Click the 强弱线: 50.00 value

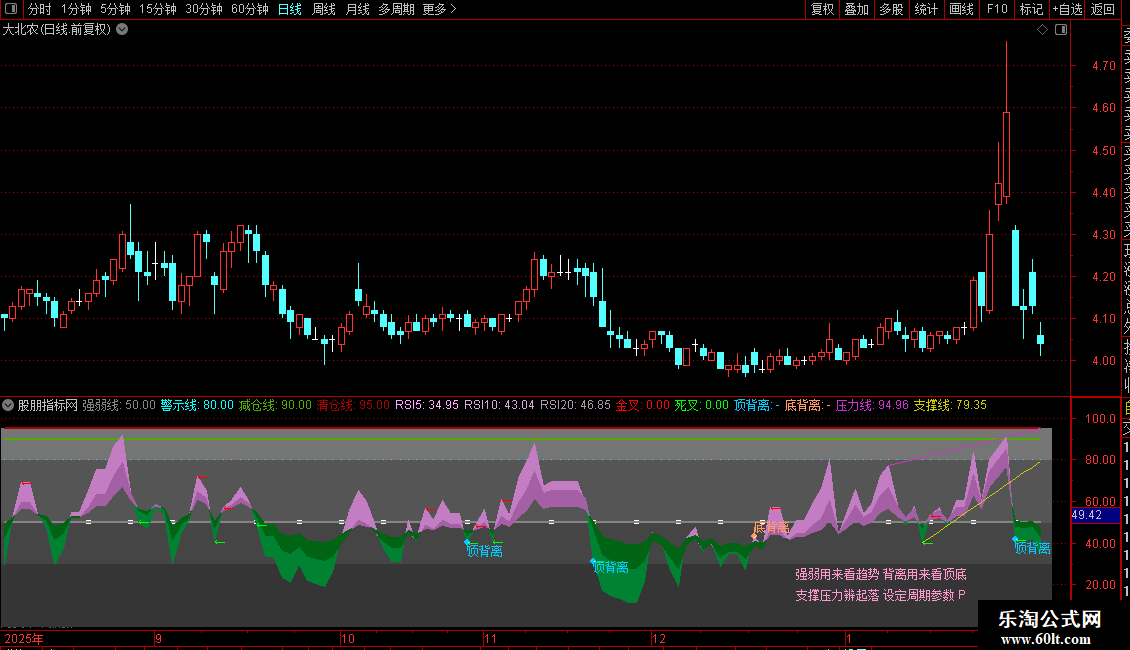119,405
